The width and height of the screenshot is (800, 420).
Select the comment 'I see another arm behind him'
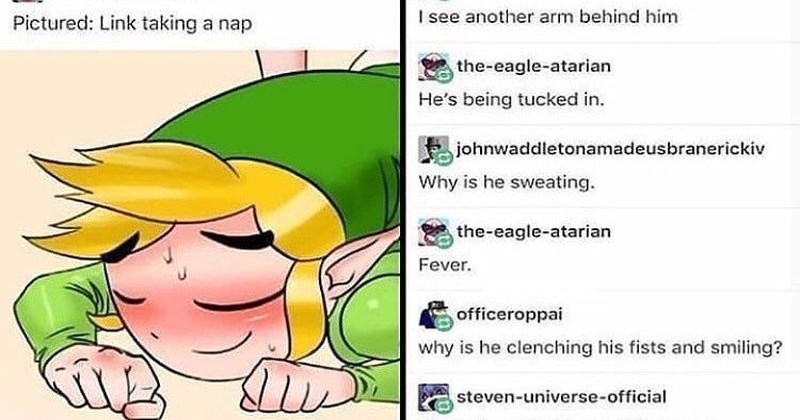pos(548,17)
